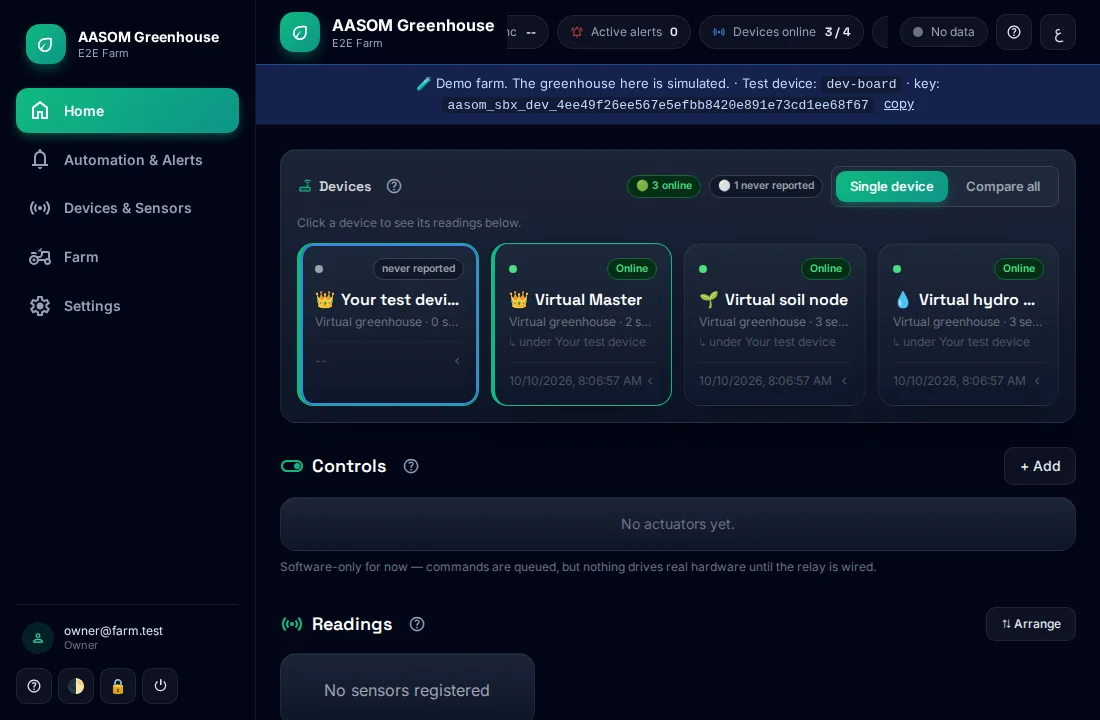Open Devices & Sensors page
Screen dimensions: 1100x720
click(x=128, y=208)
